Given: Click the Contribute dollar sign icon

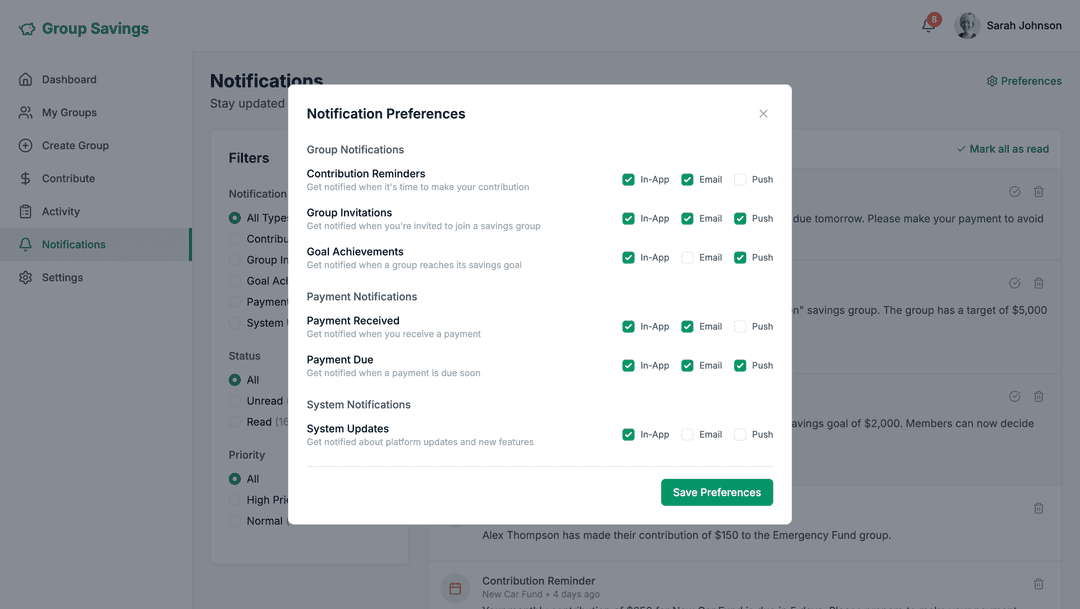Looking at the screenshot, I should 24,178.
